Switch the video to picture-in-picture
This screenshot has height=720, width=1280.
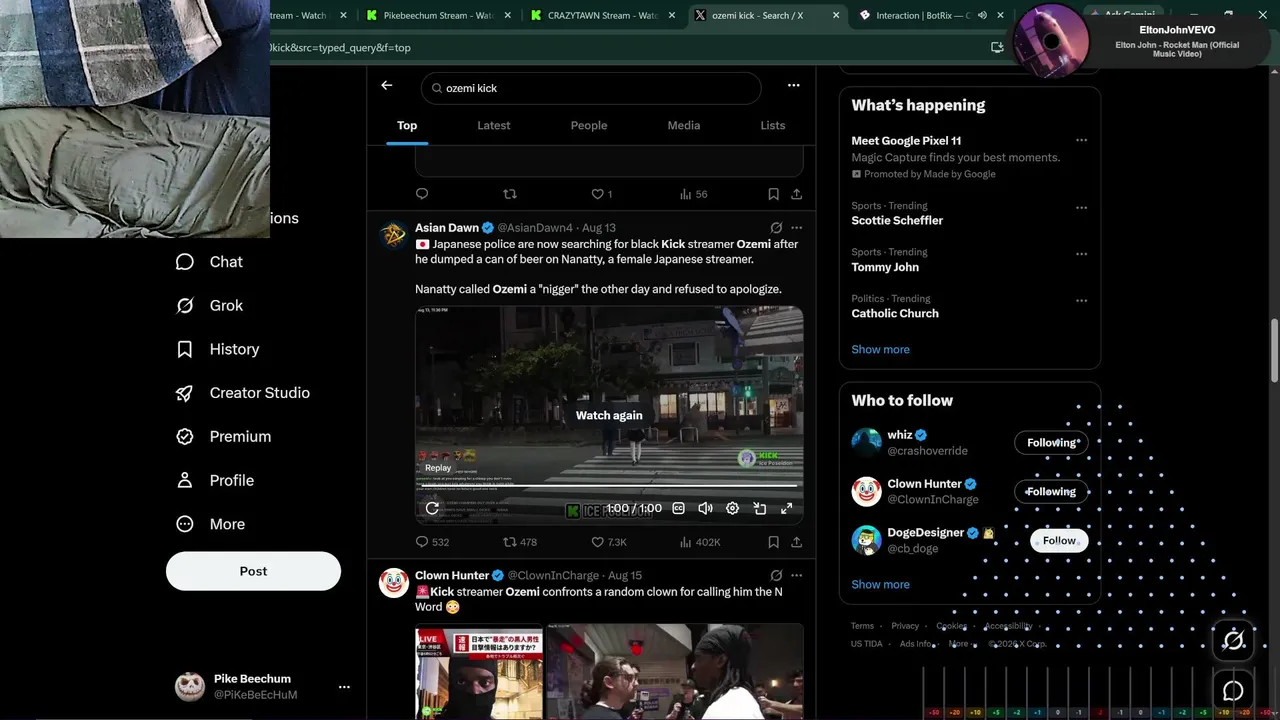coord(760,508)
